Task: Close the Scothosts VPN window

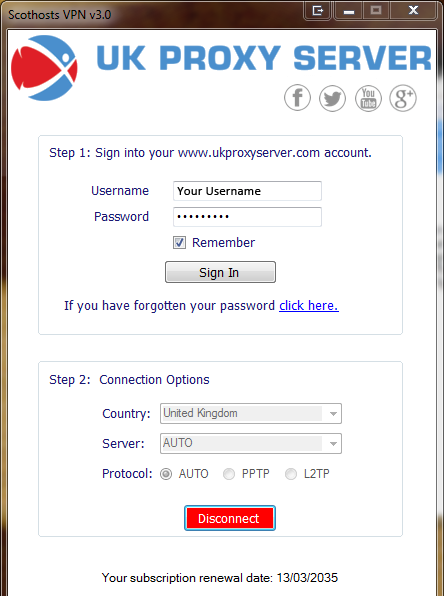Action: point(413,10)
